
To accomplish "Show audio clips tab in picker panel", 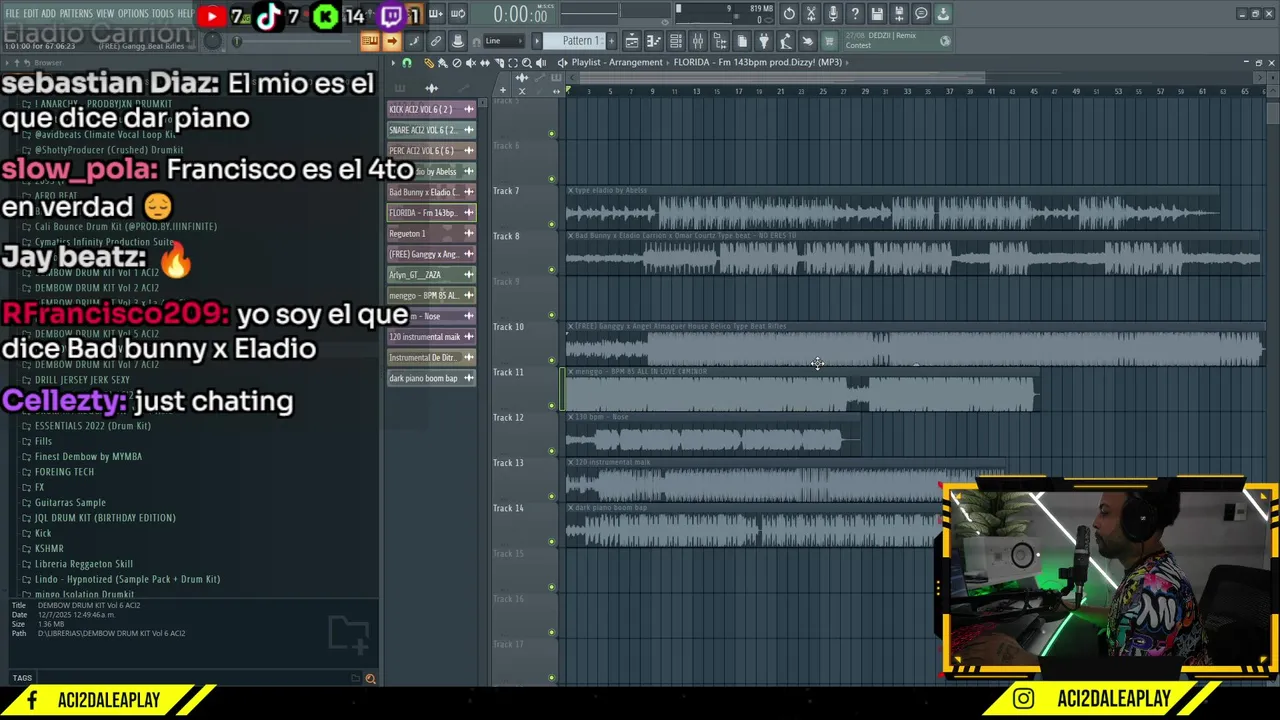I will tap(432, 88).
